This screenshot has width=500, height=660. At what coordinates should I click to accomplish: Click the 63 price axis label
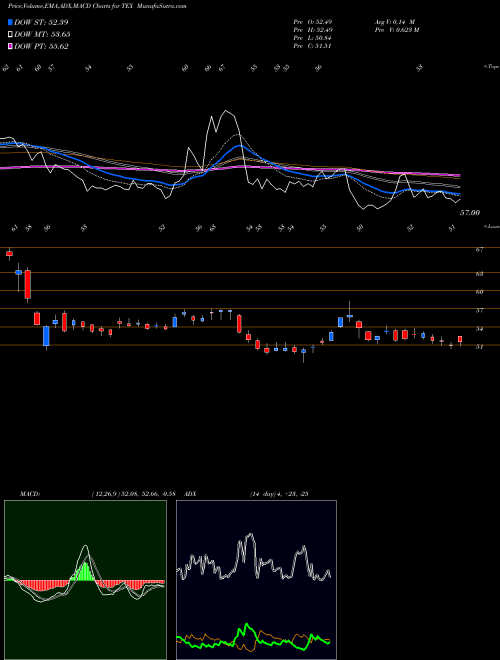pos(479,274)
